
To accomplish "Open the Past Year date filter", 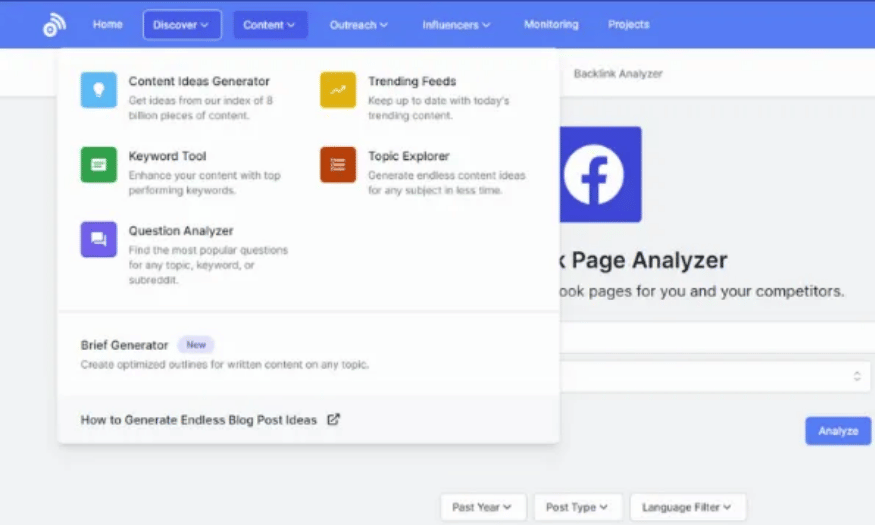I will click(483, 507).
